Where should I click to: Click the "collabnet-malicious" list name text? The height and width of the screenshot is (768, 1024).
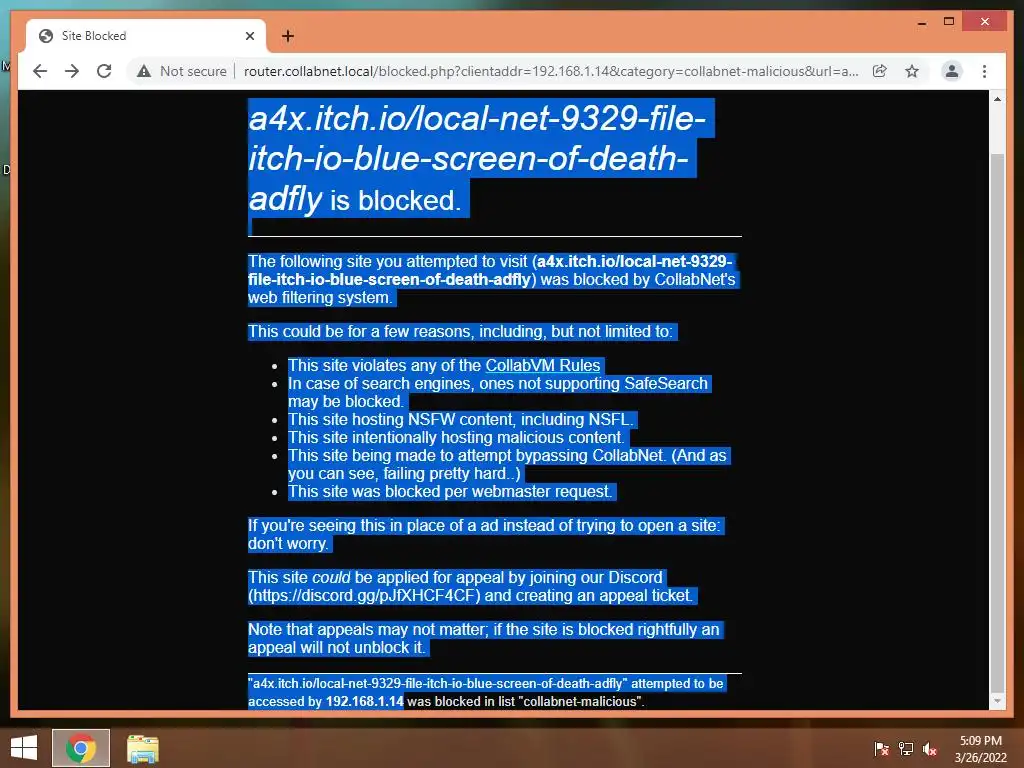581,701
